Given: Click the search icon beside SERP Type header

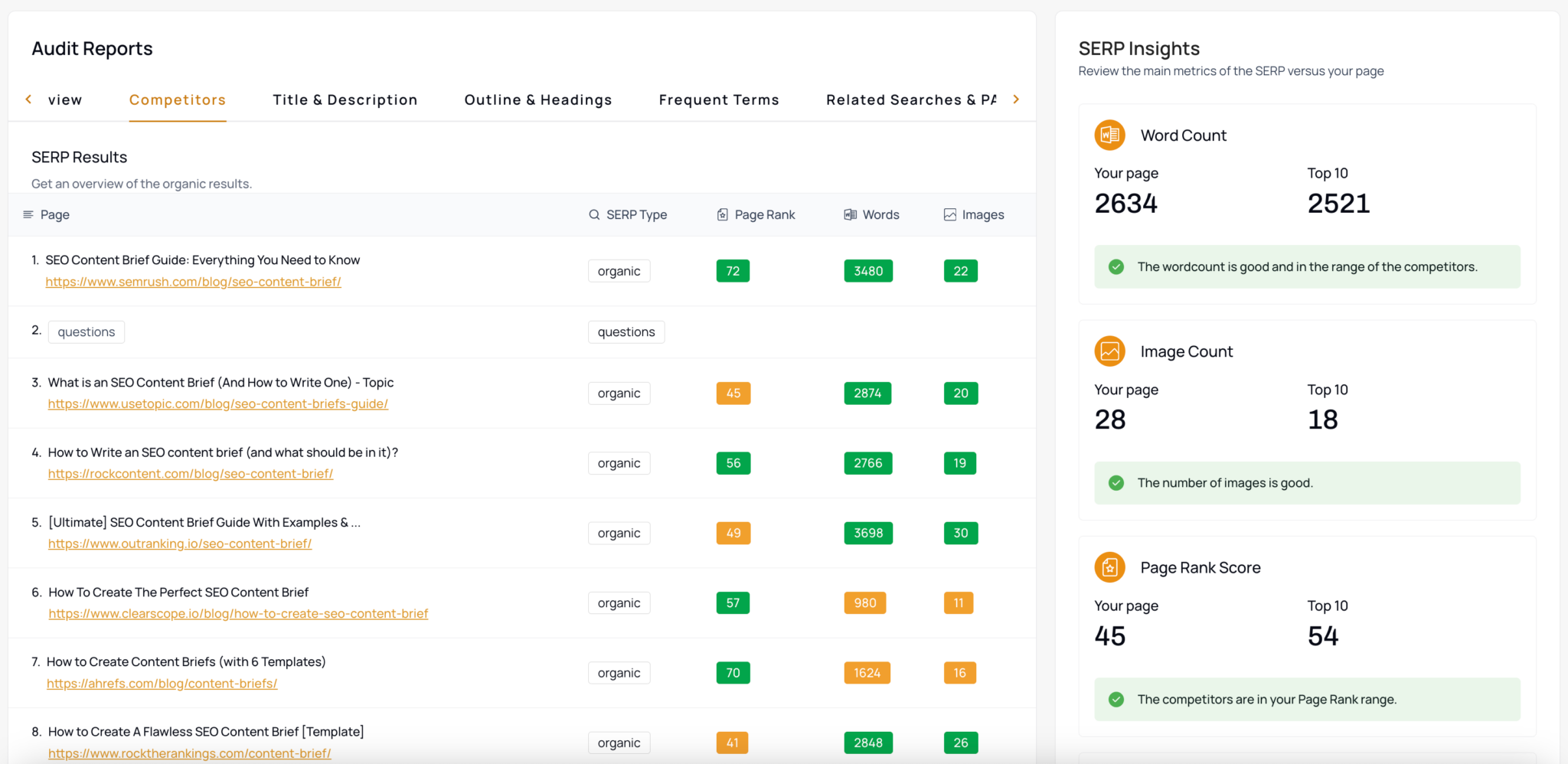Looking at the screenshot, I should (x=594, y=214).
